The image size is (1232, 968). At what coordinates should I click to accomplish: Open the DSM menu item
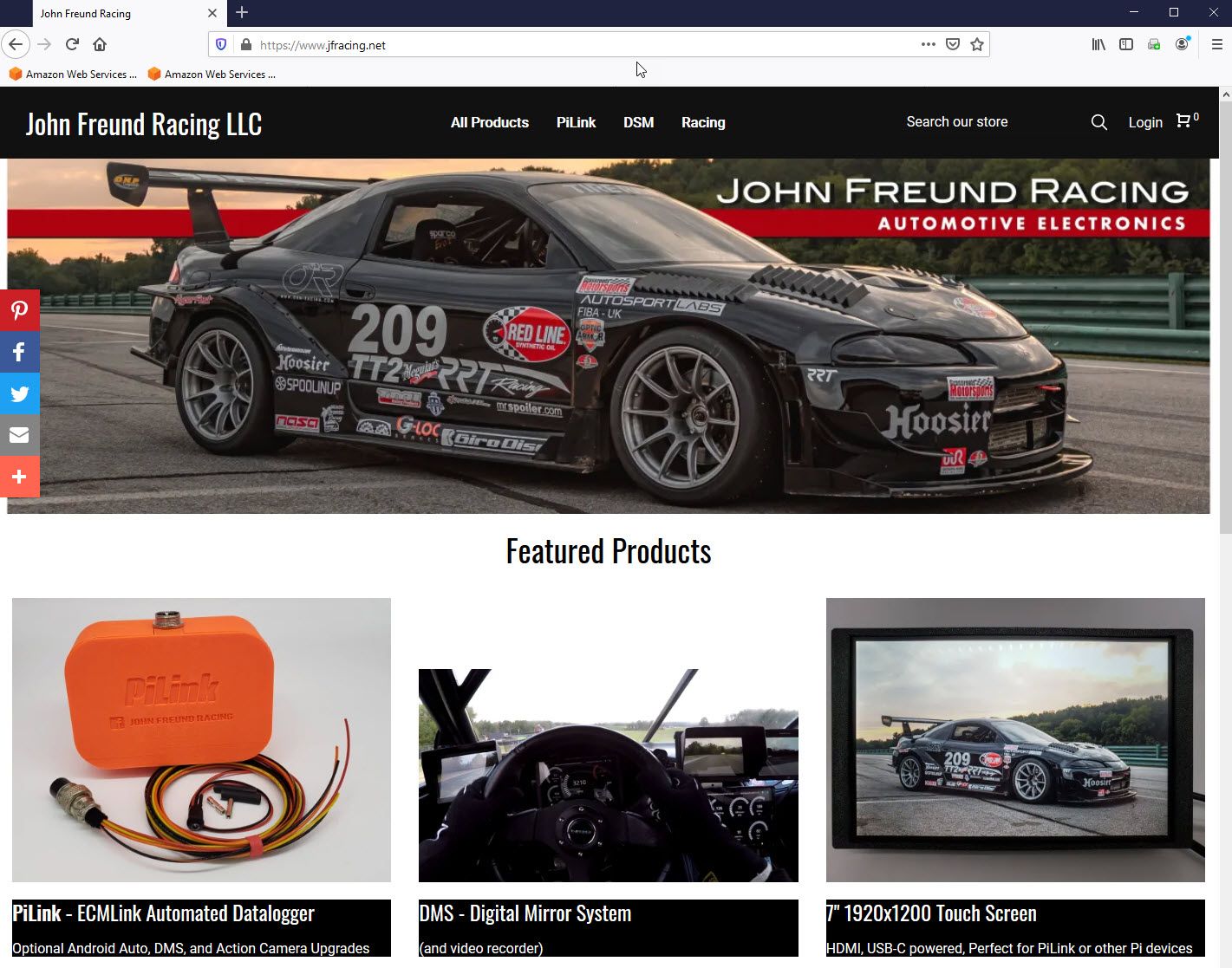pyautogui.click(x=638, y=122)
